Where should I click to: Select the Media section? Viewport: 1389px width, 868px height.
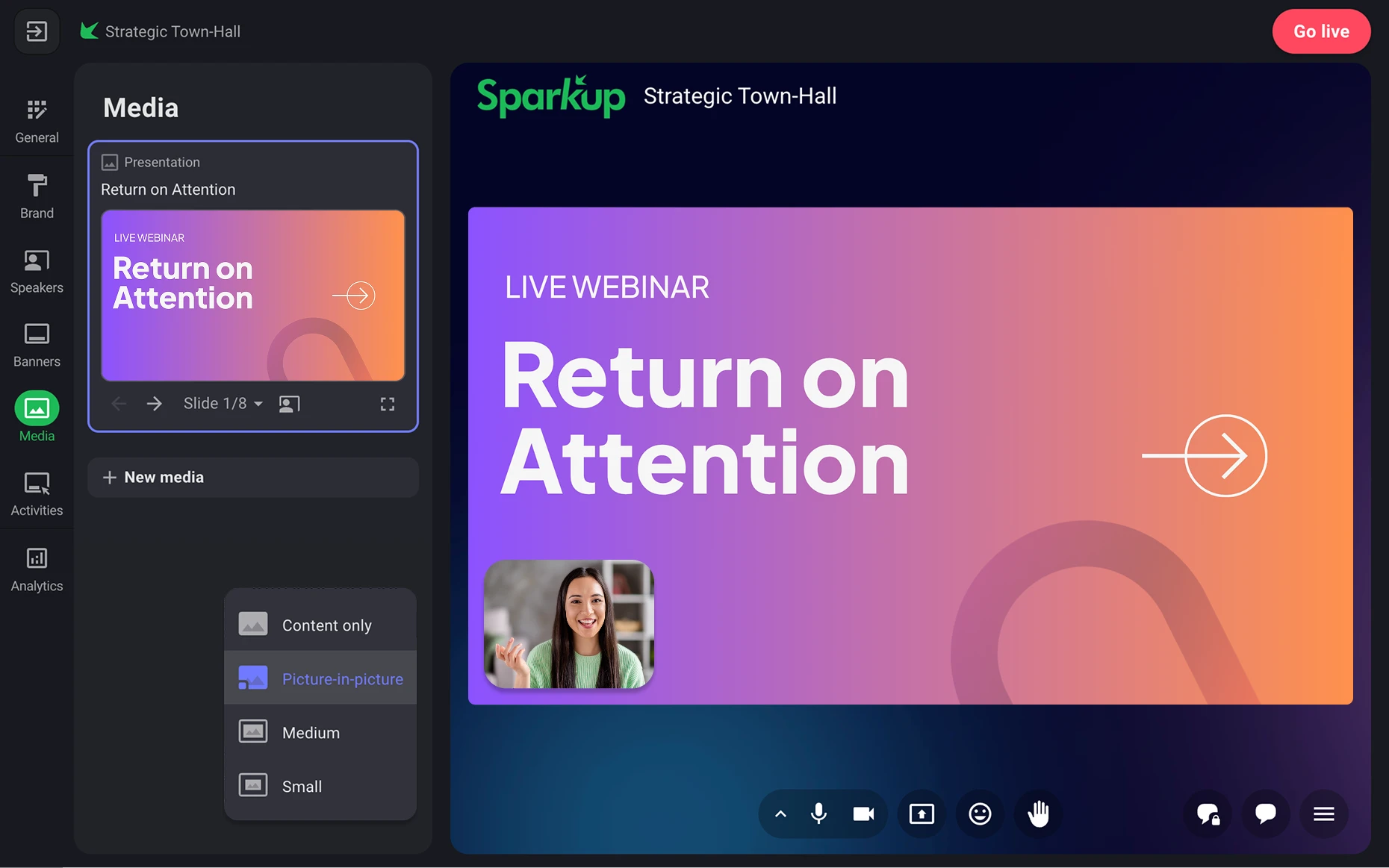point(37,417)
